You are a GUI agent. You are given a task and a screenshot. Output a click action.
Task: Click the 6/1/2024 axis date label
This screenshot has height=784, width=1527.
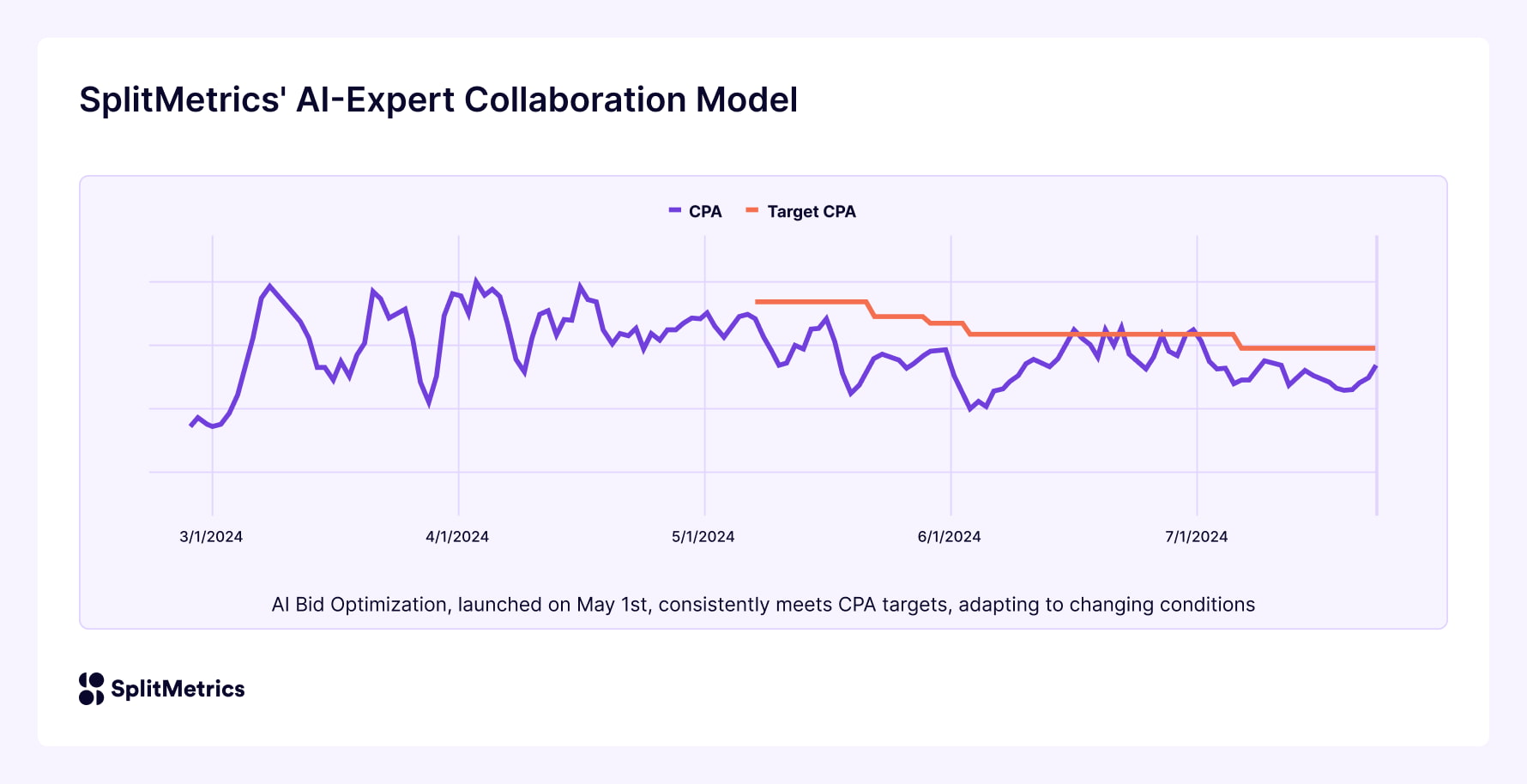(x=949, y=537)
